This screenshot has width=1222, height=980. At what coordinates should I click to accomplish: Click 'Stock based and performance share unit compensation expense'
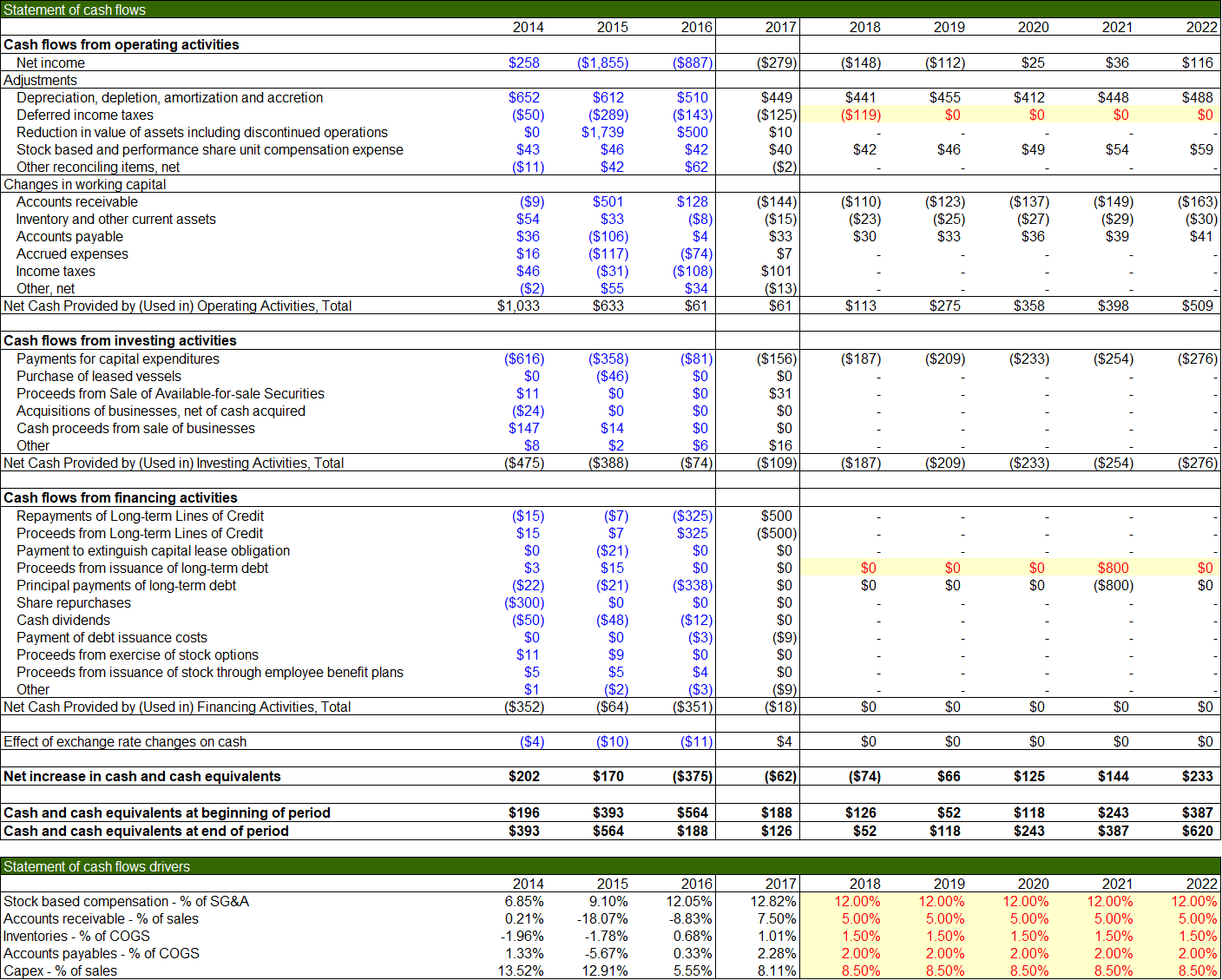(209, 149)
